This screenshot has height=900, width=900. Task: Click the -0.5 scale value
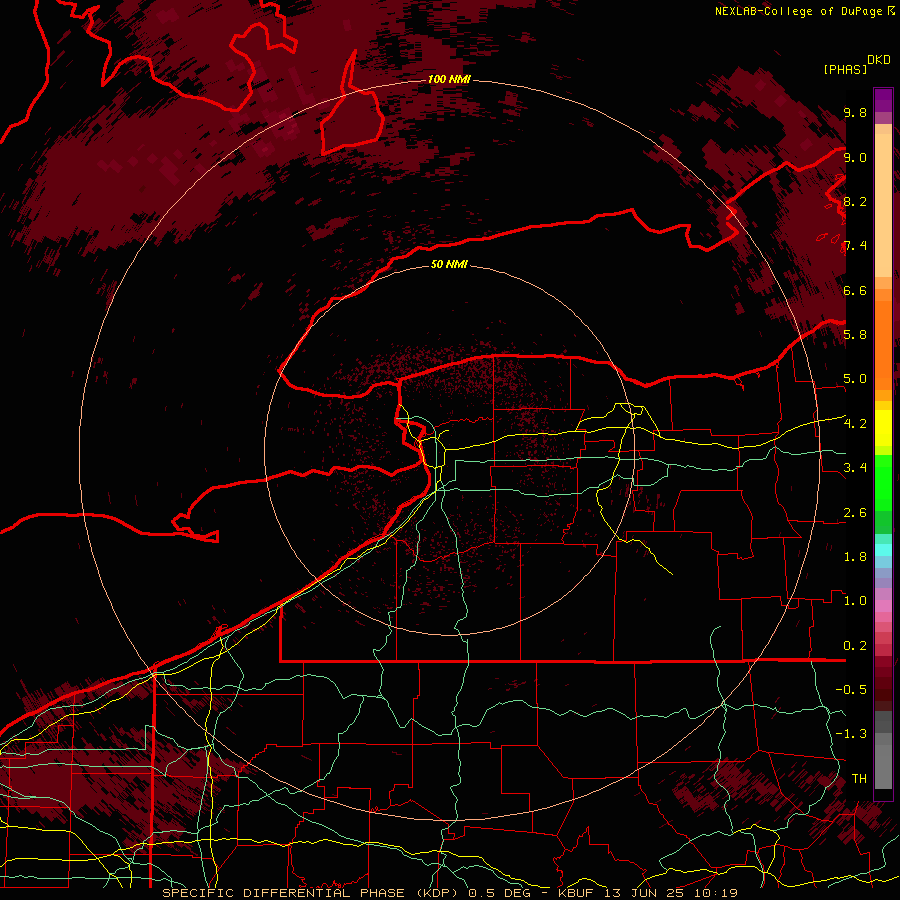851,689
